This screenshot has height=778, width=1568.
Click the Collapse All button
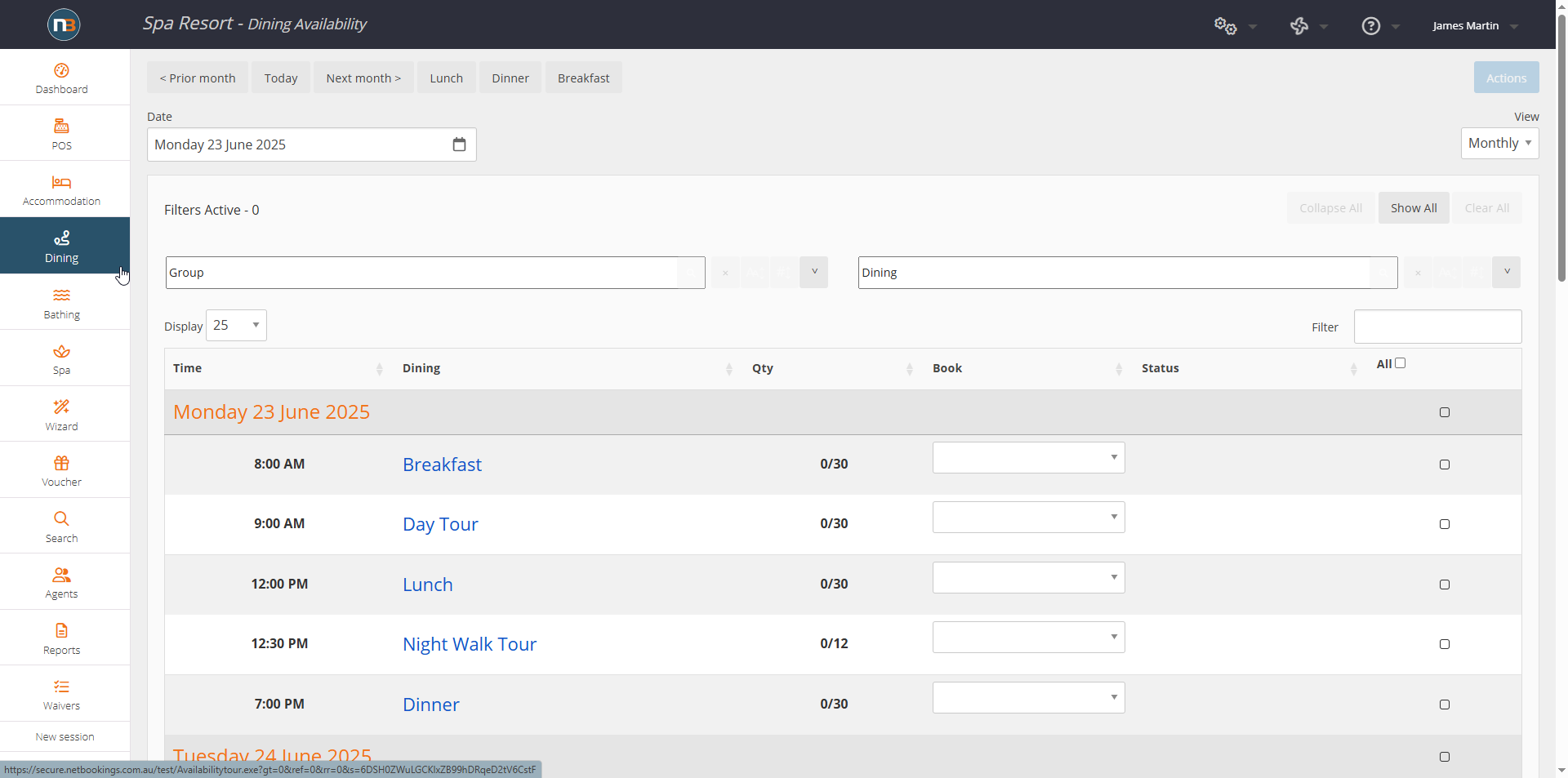pyautogui.click(x=1330, y=208)
